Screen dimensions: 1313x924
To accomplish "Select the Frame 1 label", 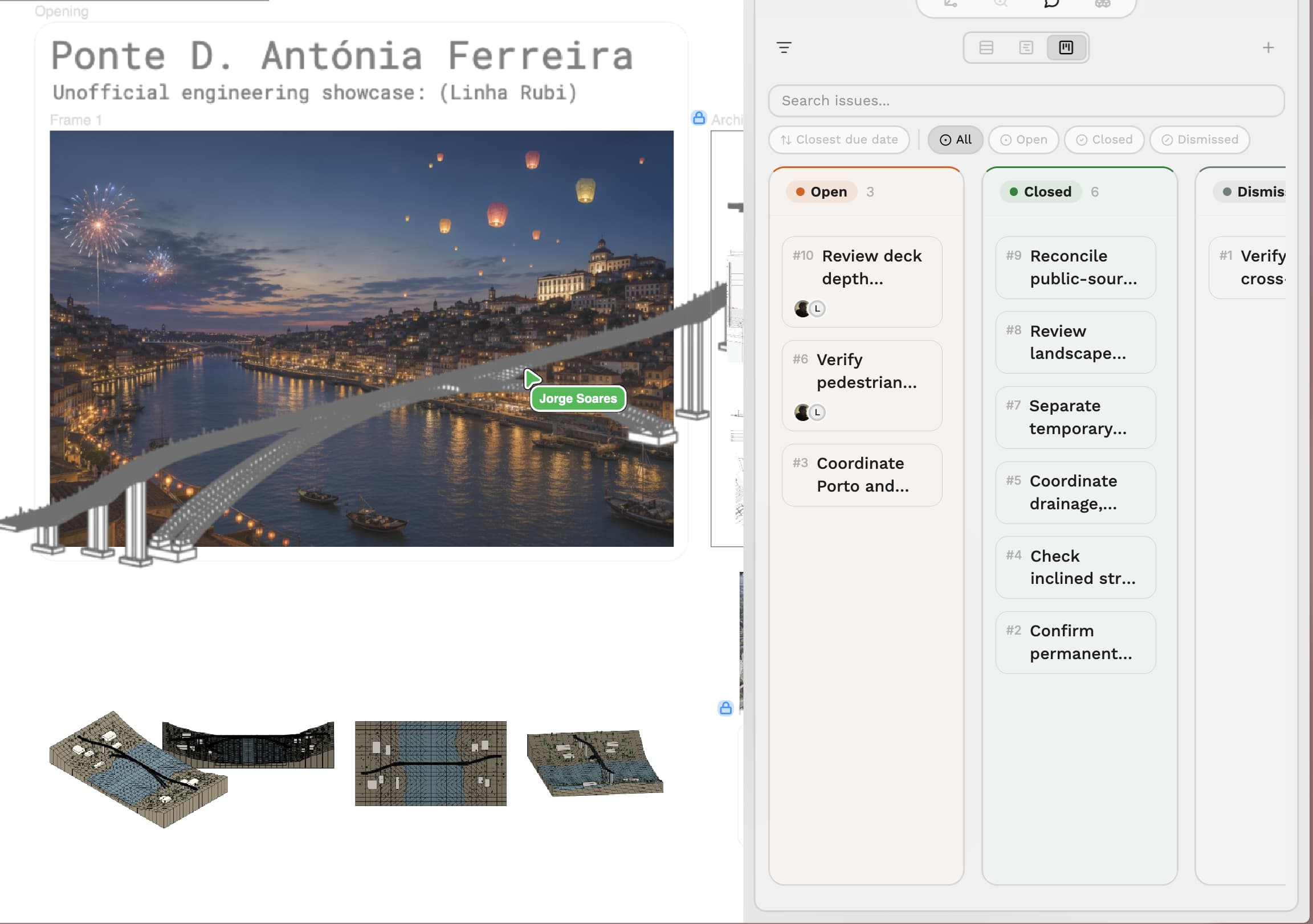I will (75, 120).
